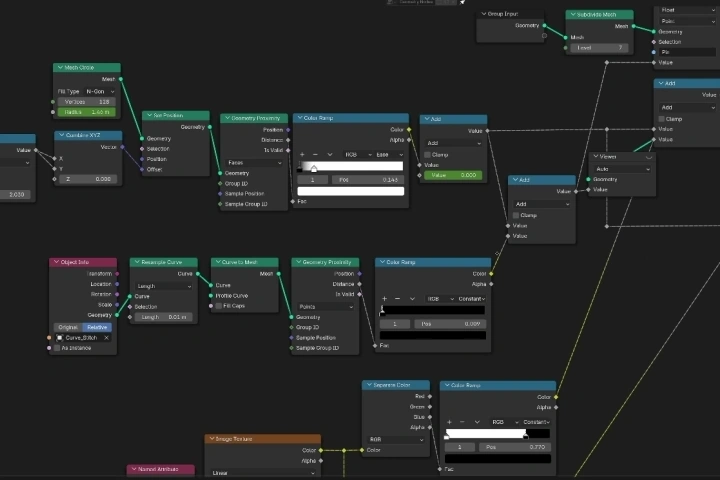This screenshot has height=480, width=720.
Task: Open RGB color mode menu on top Color Ramp
Action: tap(358, 155)
